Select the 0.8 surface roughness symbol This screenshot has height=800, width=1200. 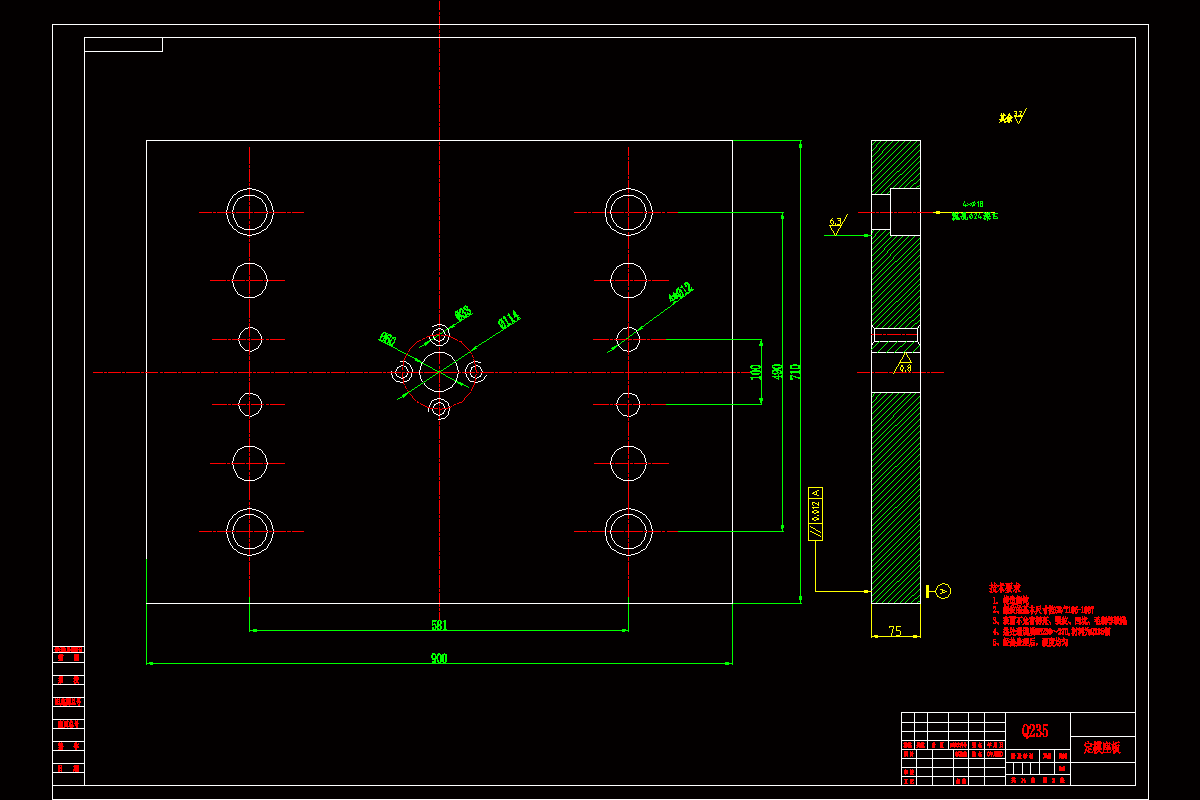[905, 363]
